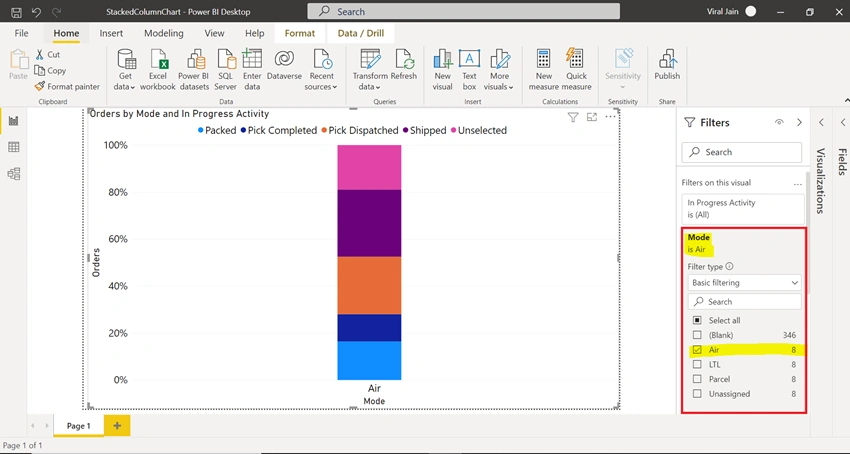Screen dimensions: 850x454
Task: Check the Parcel filter checkbox
Action: [698, 379]
